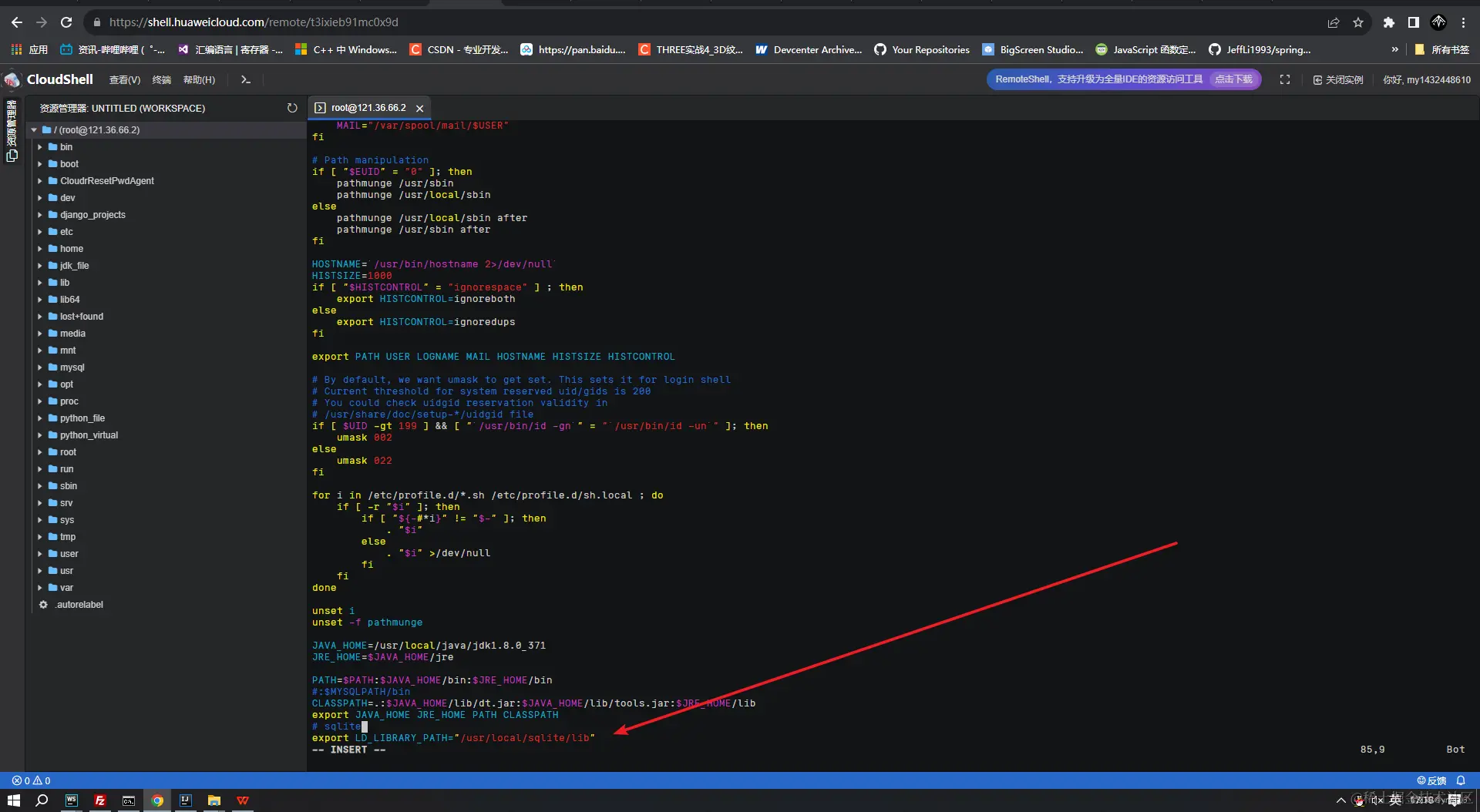Screen dimensions: 1480x812
Task: Refresh the workspace file tree
Action: 292,108
